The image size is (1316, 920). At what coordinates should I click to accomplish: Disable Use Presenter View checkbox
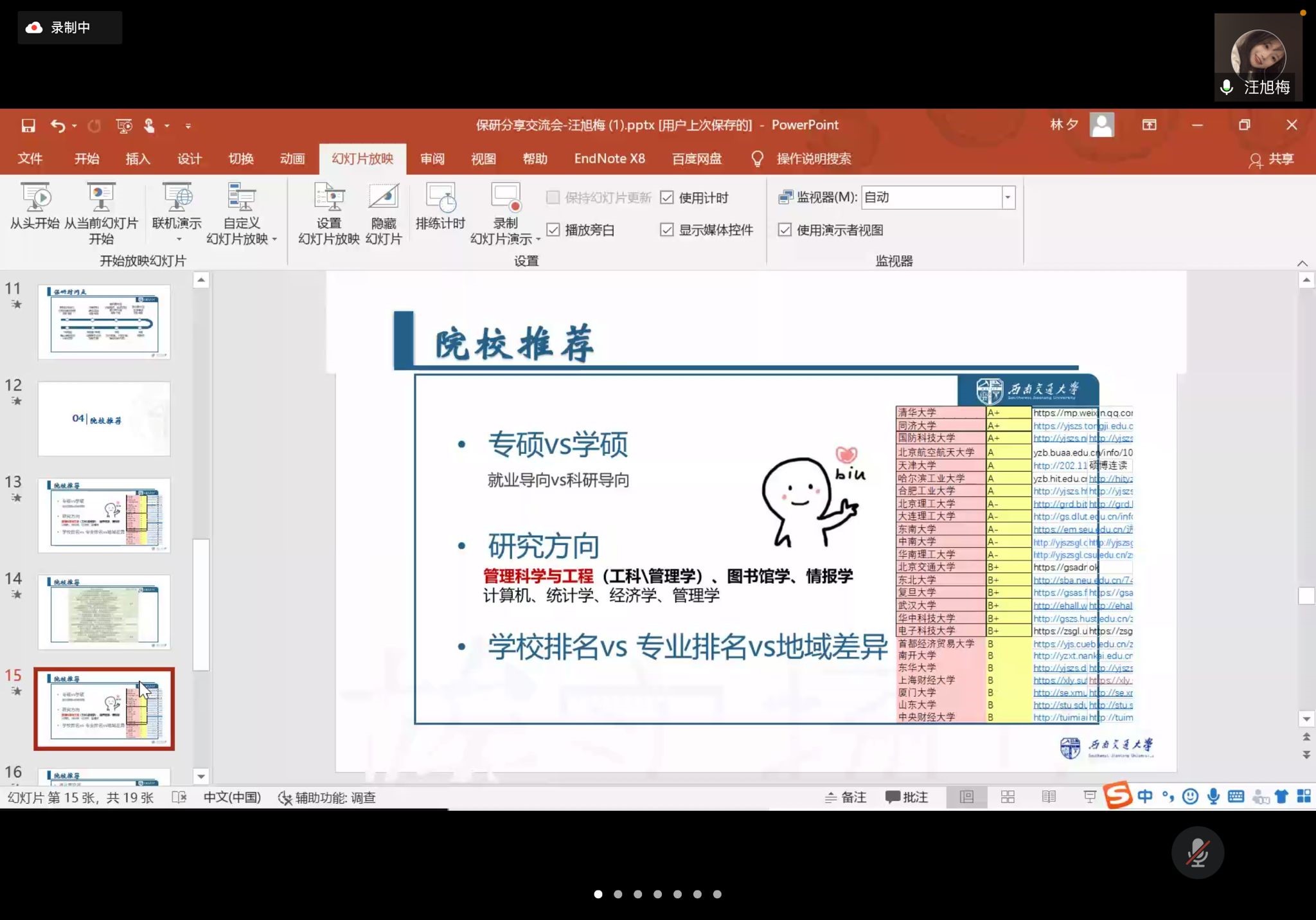(785, 230)
